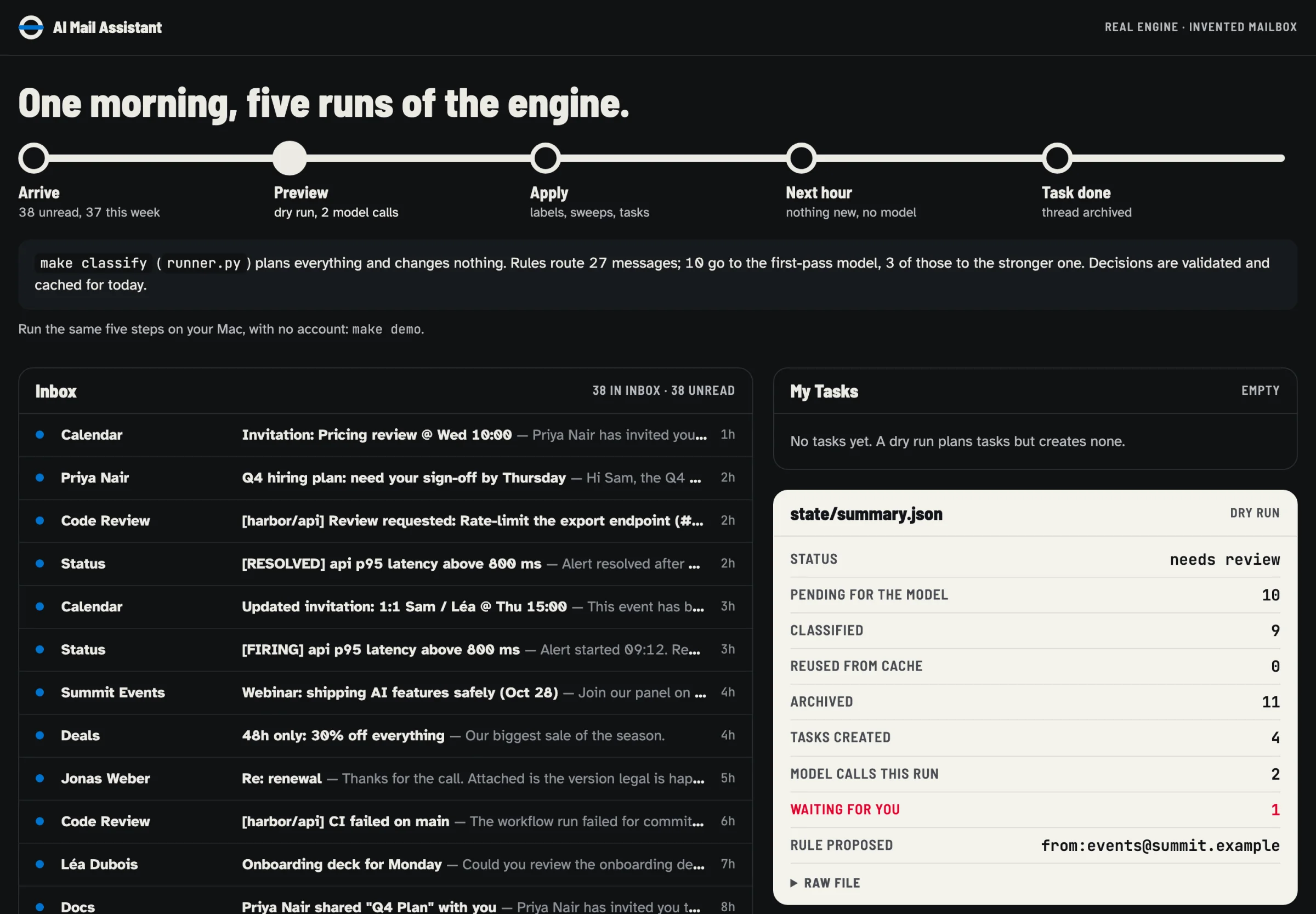Click the RULE PROPOSED value from:events@summit.example
Screen dimensions: 1316x914
click(1160, 845)
